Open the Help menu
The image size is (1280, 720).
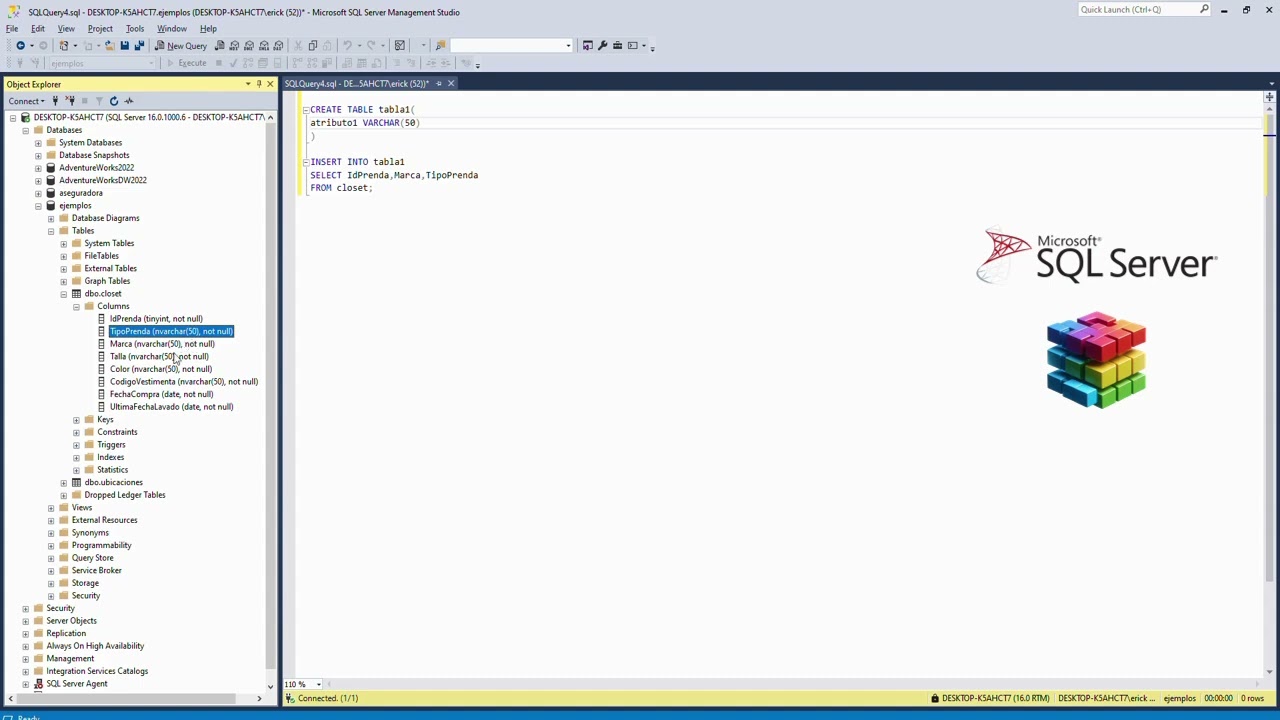(x=208, y=28)
